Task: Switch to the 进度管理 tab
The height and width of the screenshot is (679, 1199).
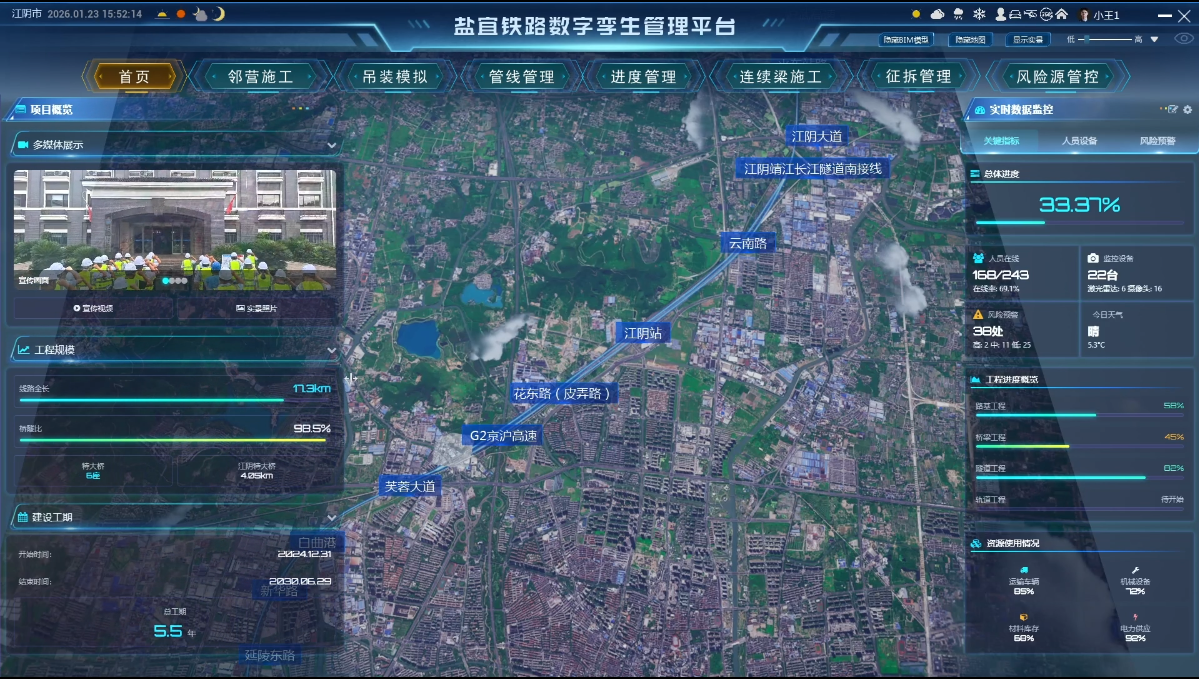Action: pos(644,75)
